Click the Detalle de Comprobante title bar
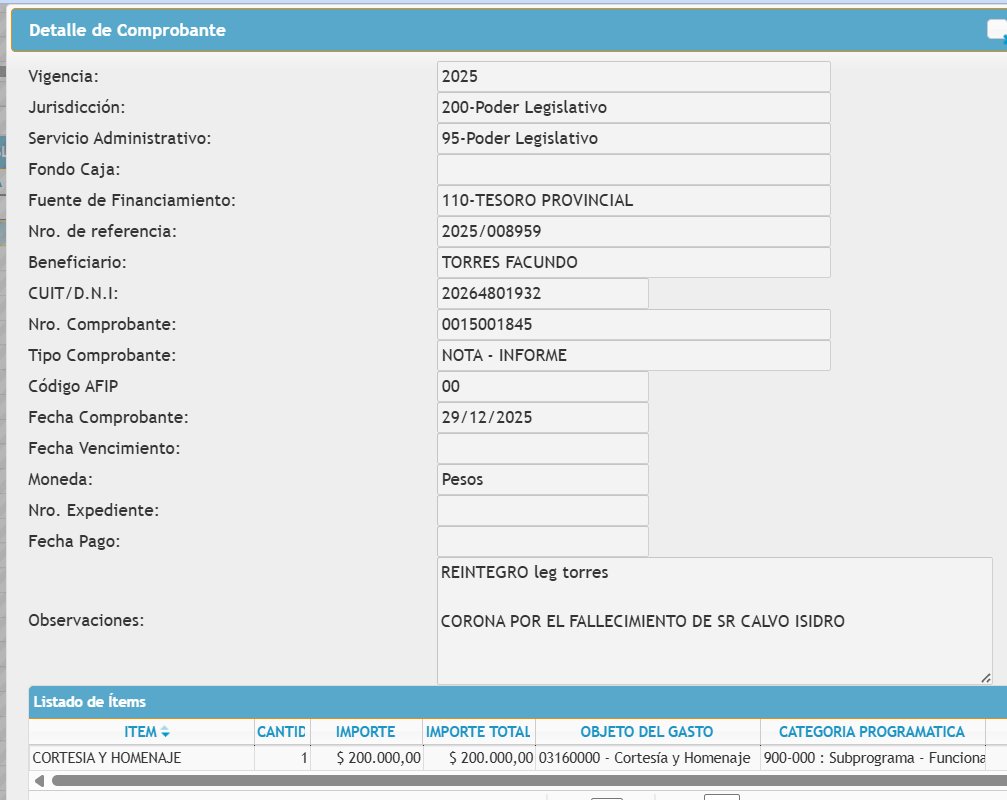Viewport: 1007px width, 800px height. pyautogui.click(x=509, y=30)
